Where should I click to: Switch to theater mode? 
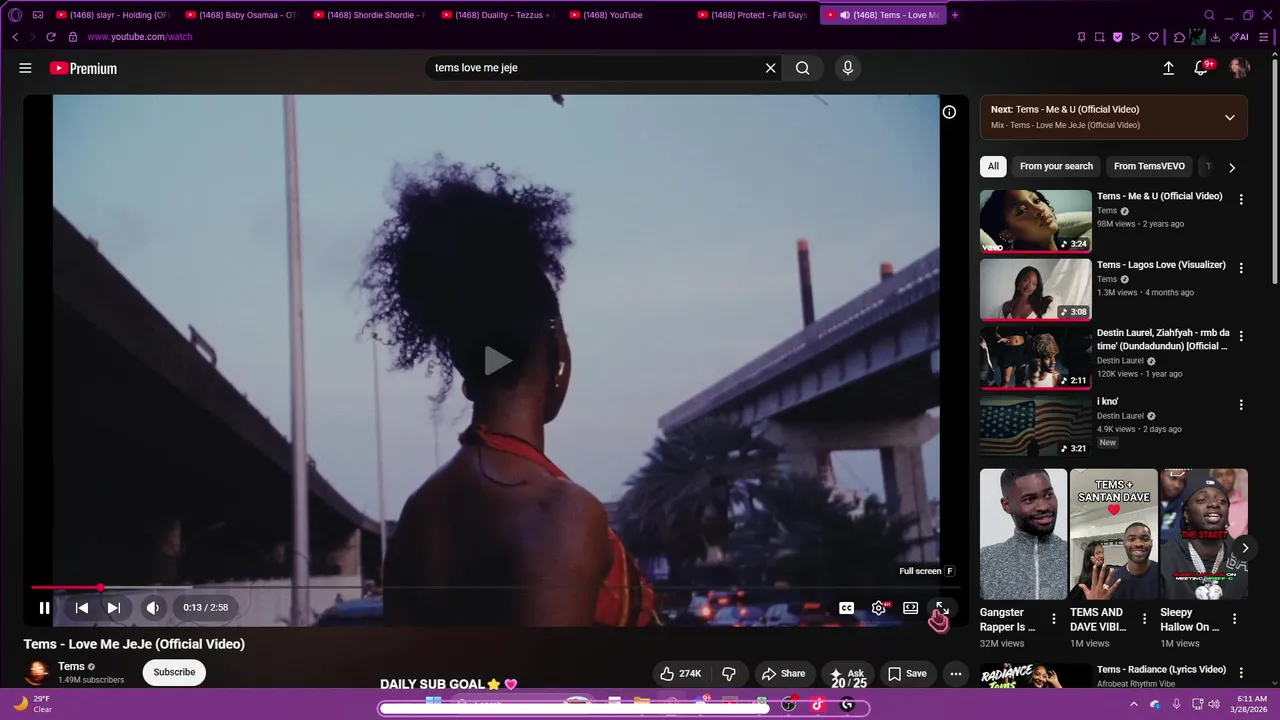[x=910, y=608]
